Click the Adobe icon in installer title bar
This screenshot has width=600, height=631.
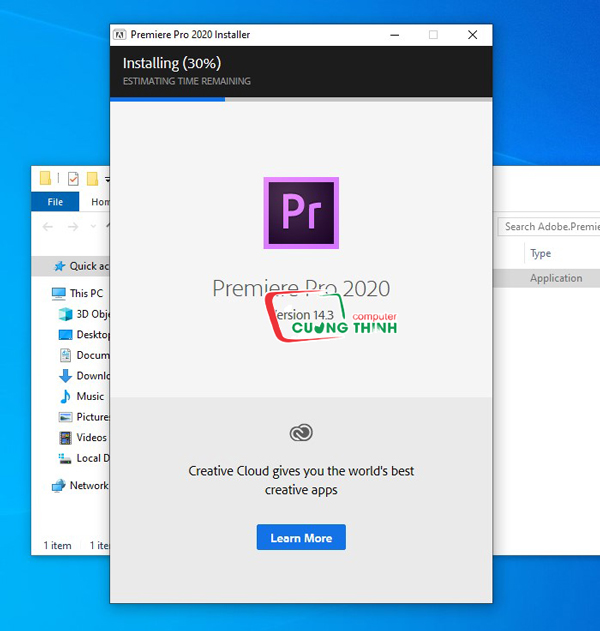click(x=120, y=35)
